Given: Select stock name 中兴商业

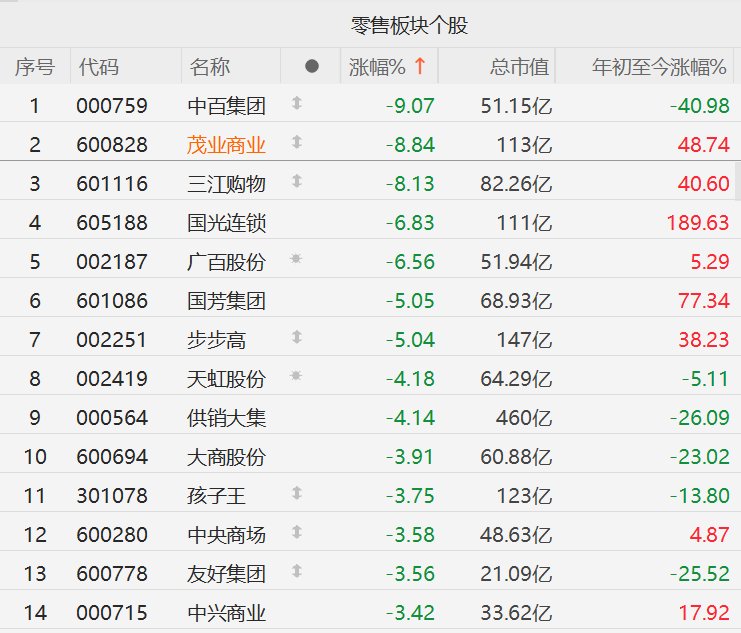Looking at the screenshot, I should tap(226, 613).
